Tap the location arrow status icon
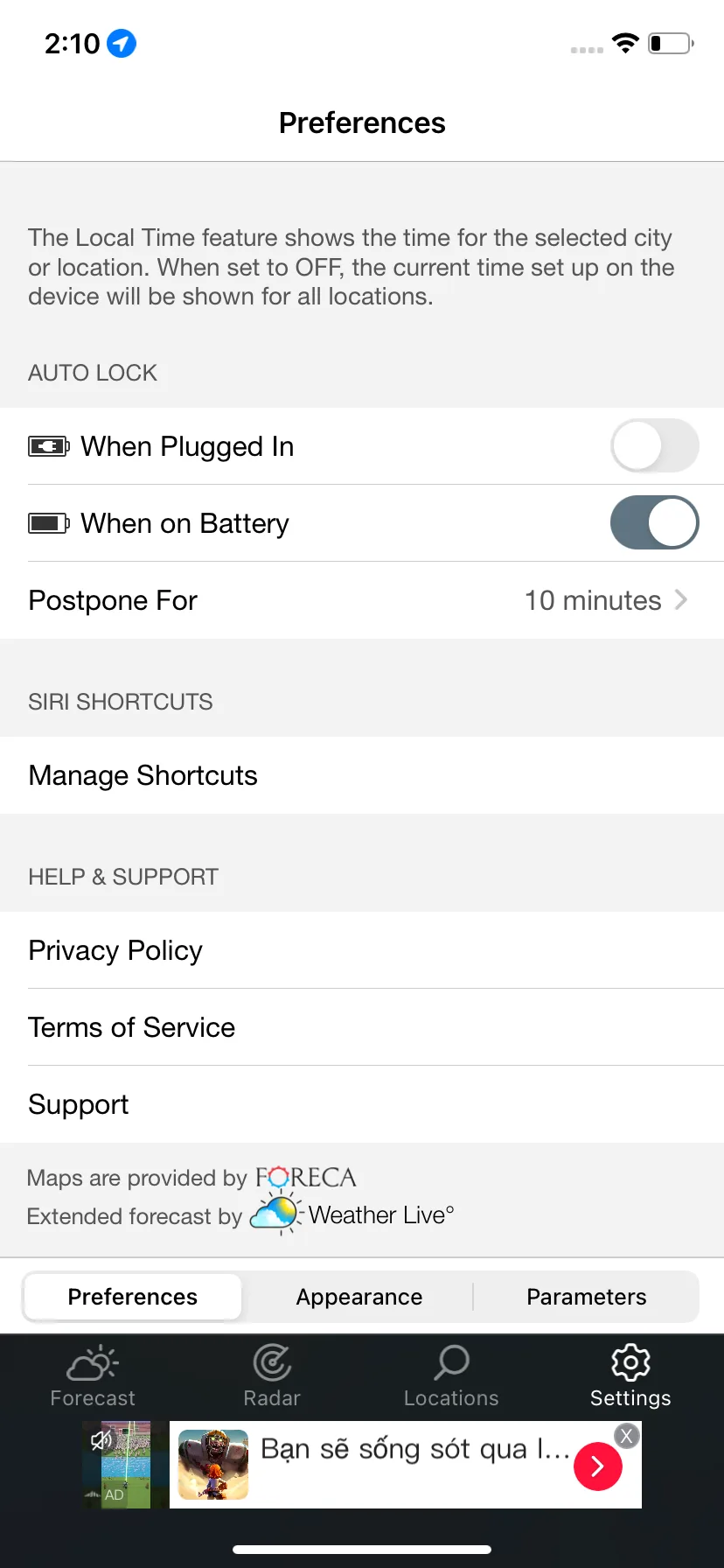This screenshot has width=724, height=1568. (x=122, y=43)
